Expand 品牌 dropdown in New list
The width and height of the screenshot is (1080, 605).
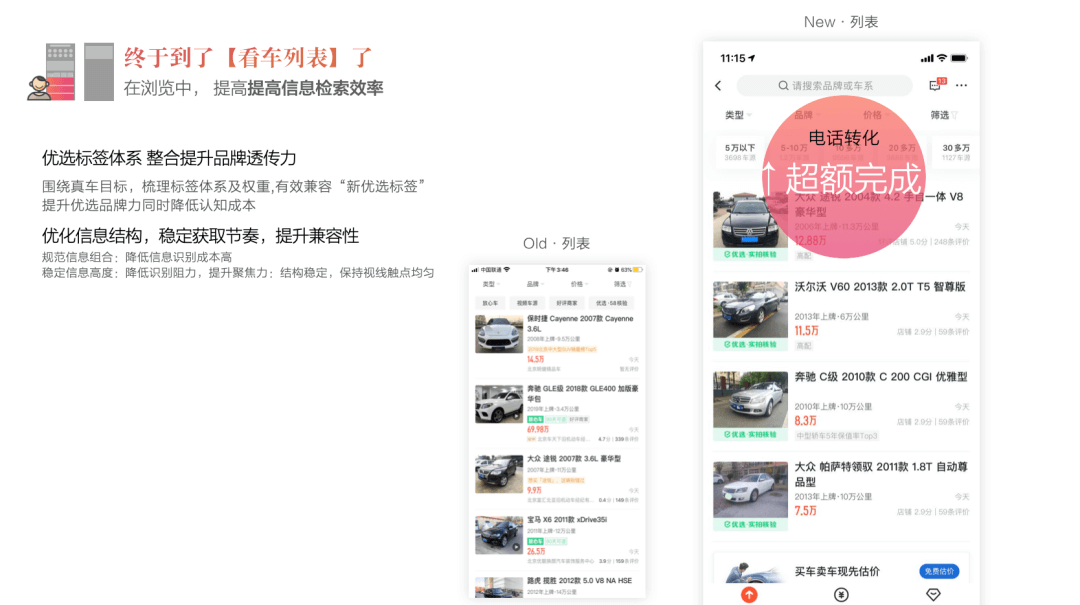(807, 115)
